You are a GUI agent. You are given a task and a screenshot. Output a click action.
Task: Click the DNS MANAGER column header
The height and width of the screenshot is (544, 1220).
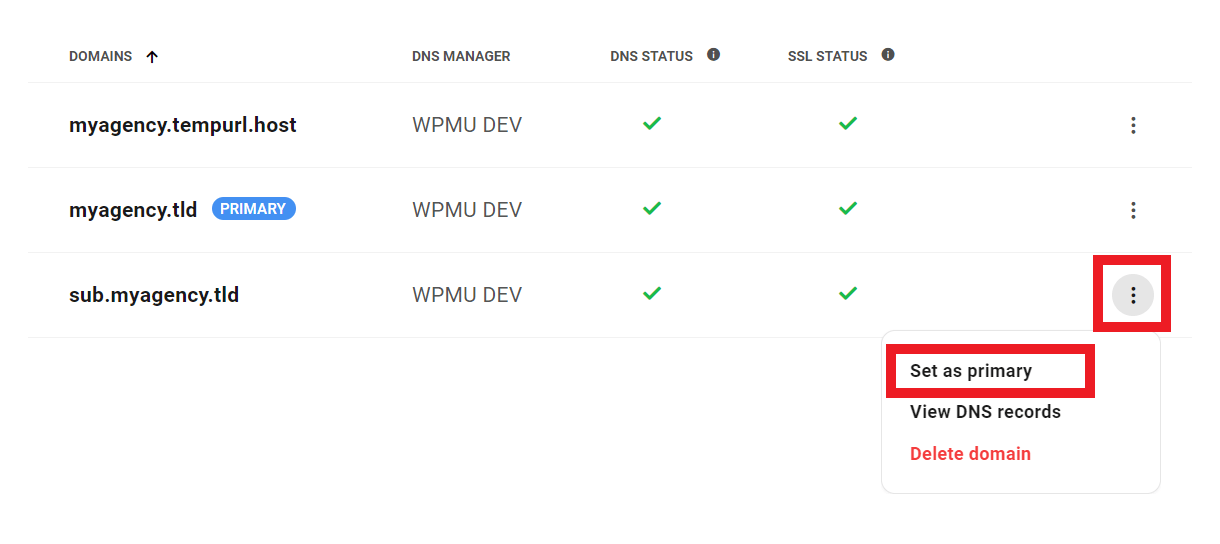point(461,56)
